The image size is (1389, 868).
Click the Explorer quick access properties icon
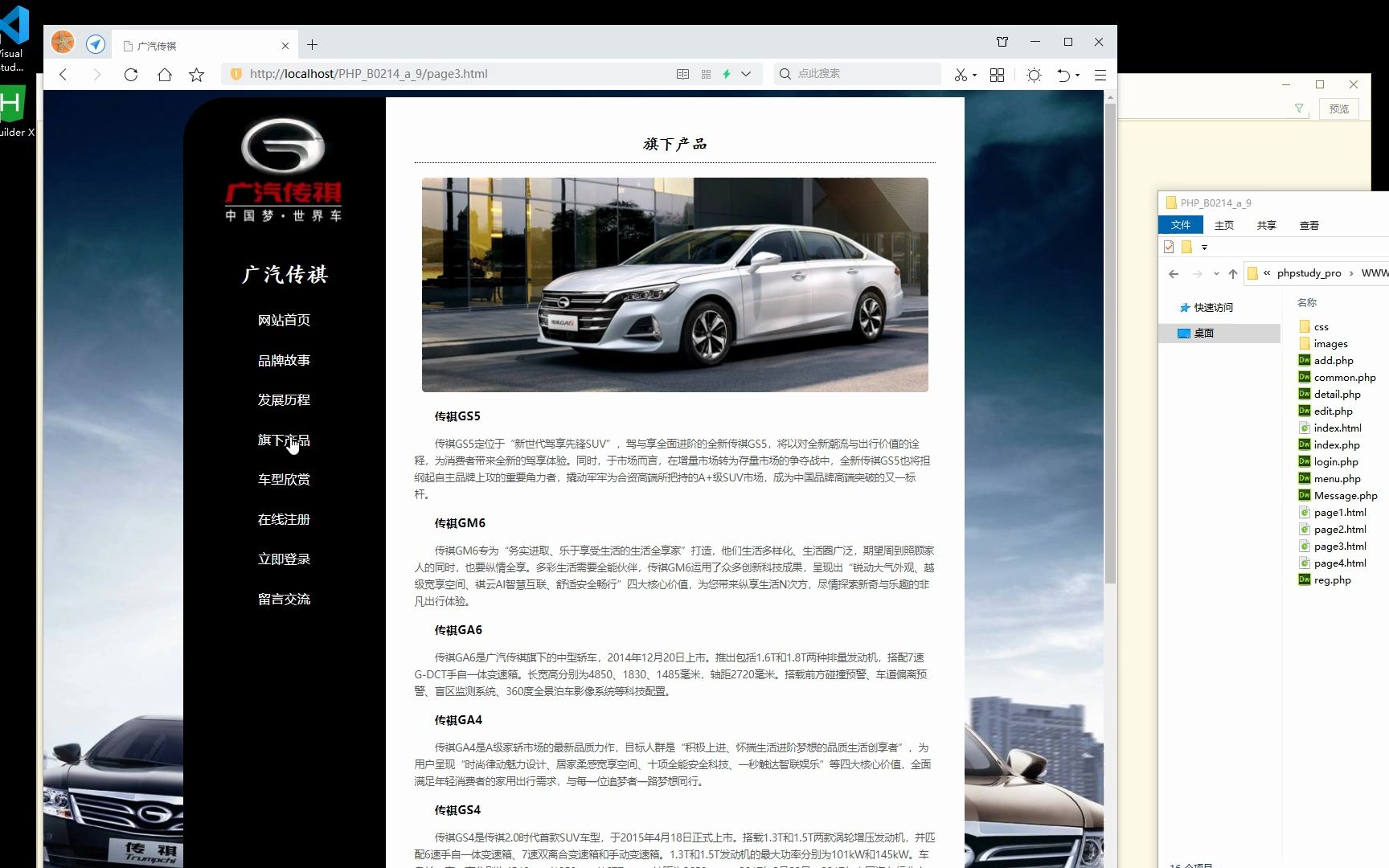click(x=1169, y=247)
